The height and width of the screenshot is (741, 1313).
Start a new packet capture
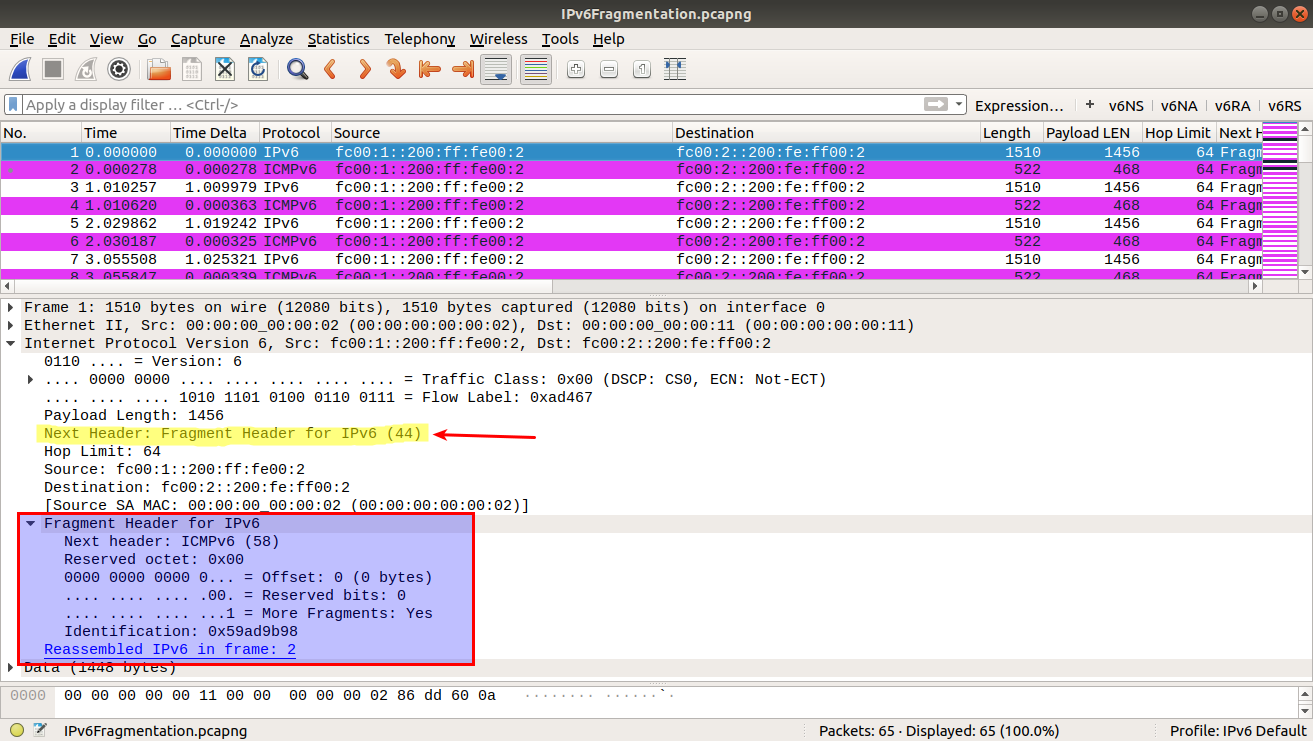(x=22, y=69)
